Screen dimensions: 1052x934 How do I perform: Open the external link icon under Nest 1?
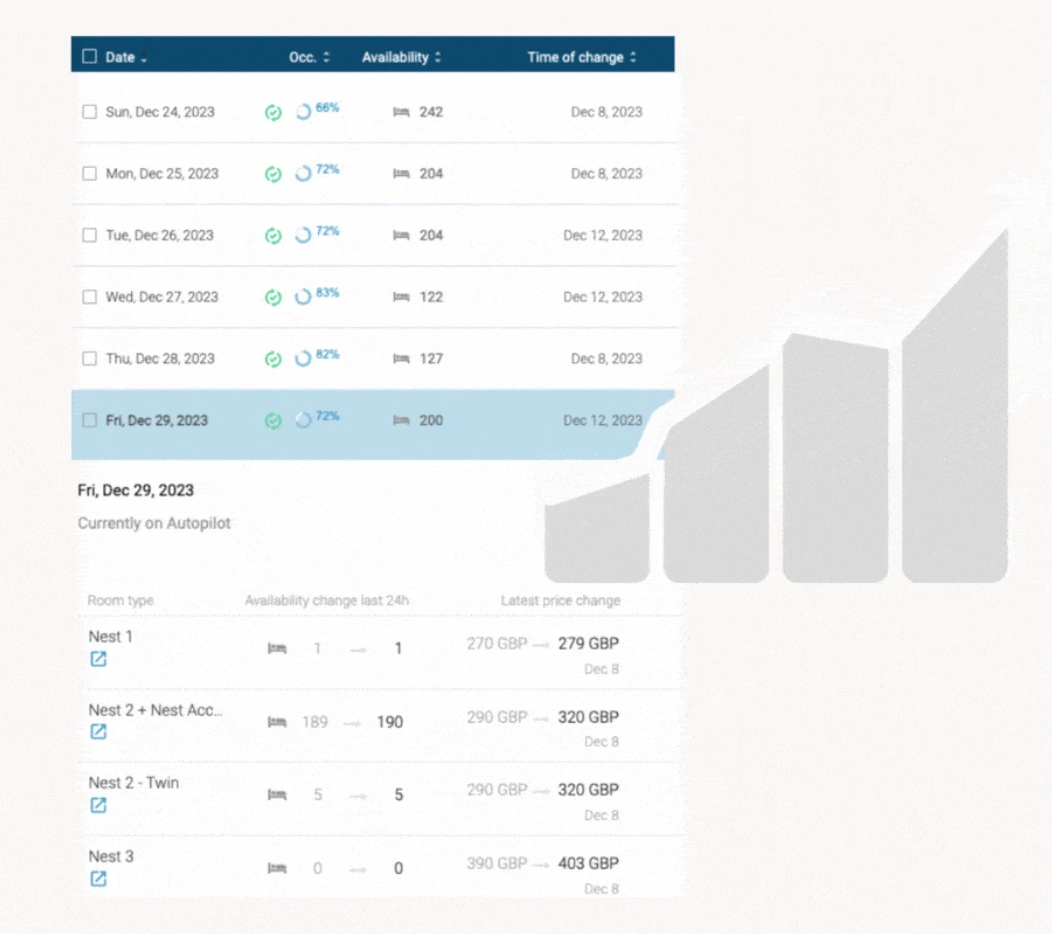pos(98,659)
